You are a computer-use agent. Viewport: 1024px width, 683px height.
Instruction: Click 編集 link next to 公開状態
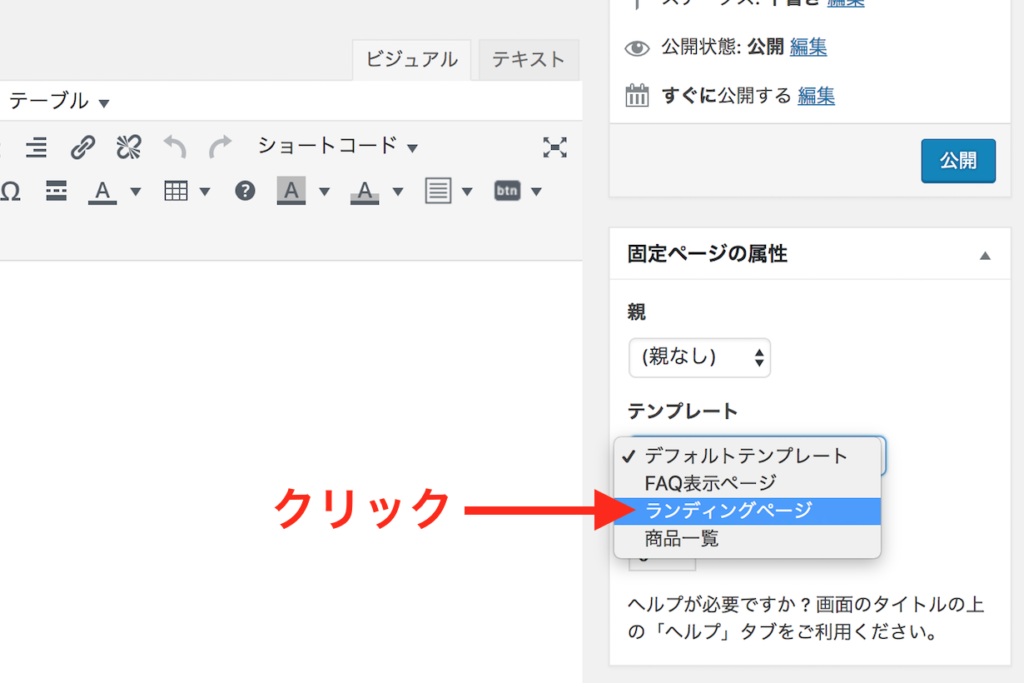pyautogui.click(x=808, y=47)
